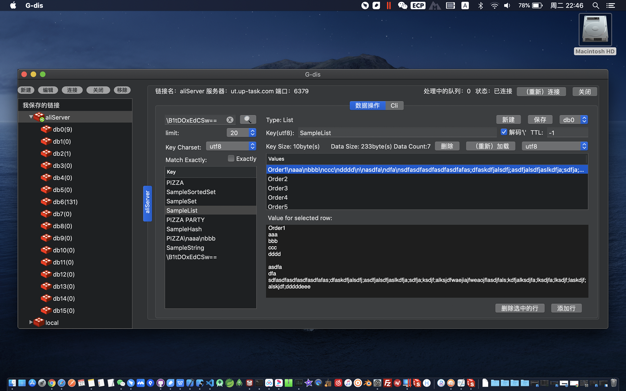The image size is (626, 391).
Task: Click the 连接 button above saved links
Action: click(72, 90)
